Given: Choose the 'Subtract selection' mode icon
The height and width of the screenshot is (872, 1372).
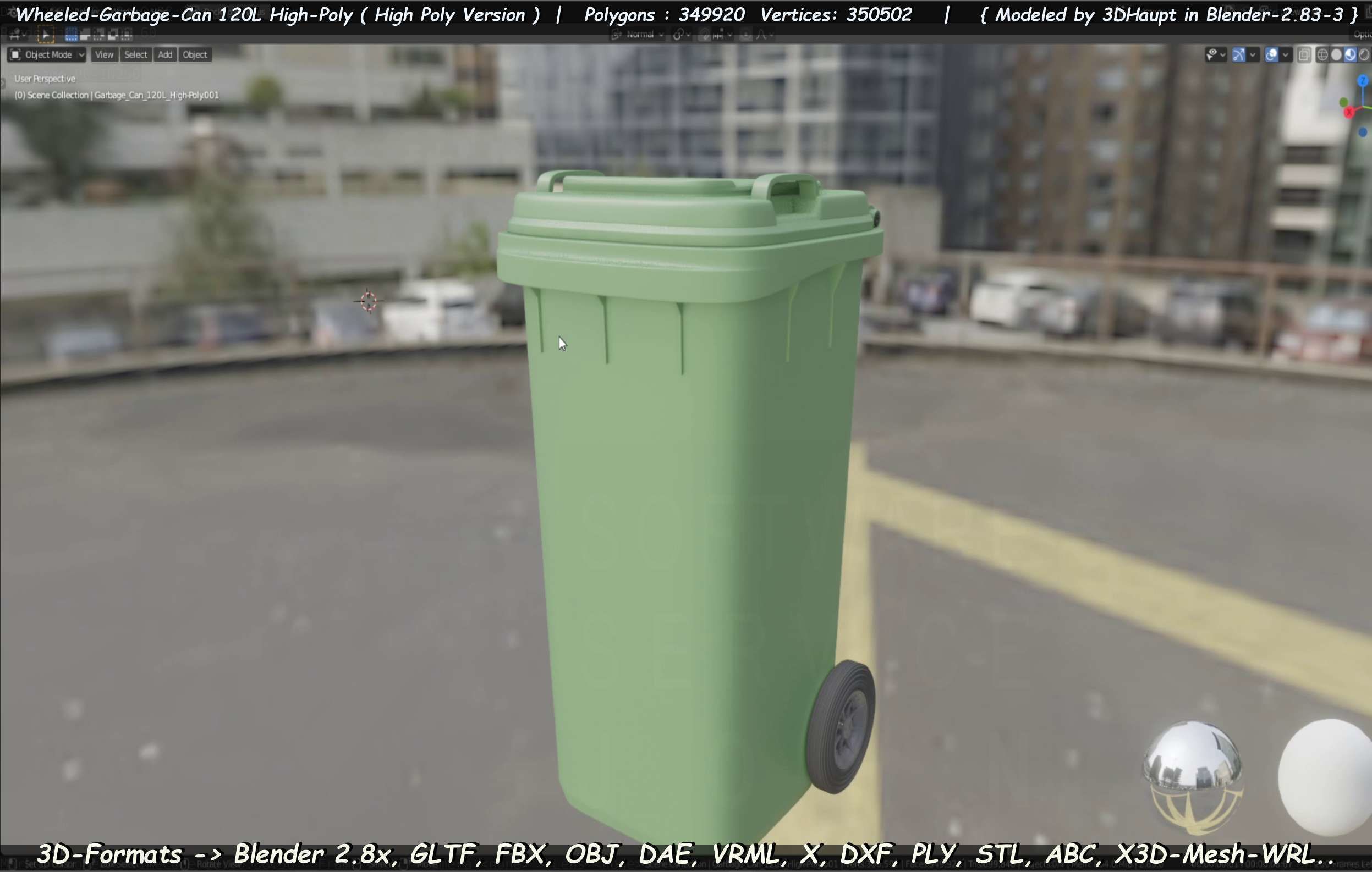Looking at the screenshot, I should pos(98,35).
